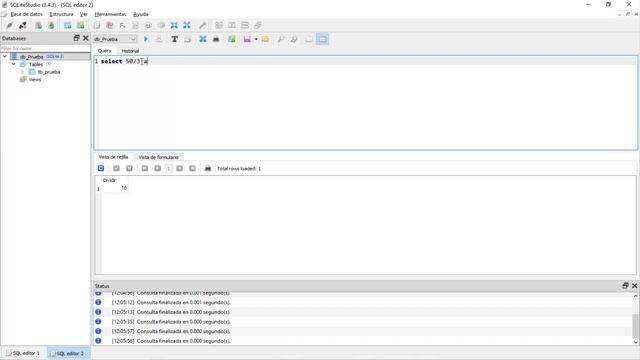Click the status log entry at 12:05:12
The width and height of the screenshot is (640, 360).
pos(171,302)
